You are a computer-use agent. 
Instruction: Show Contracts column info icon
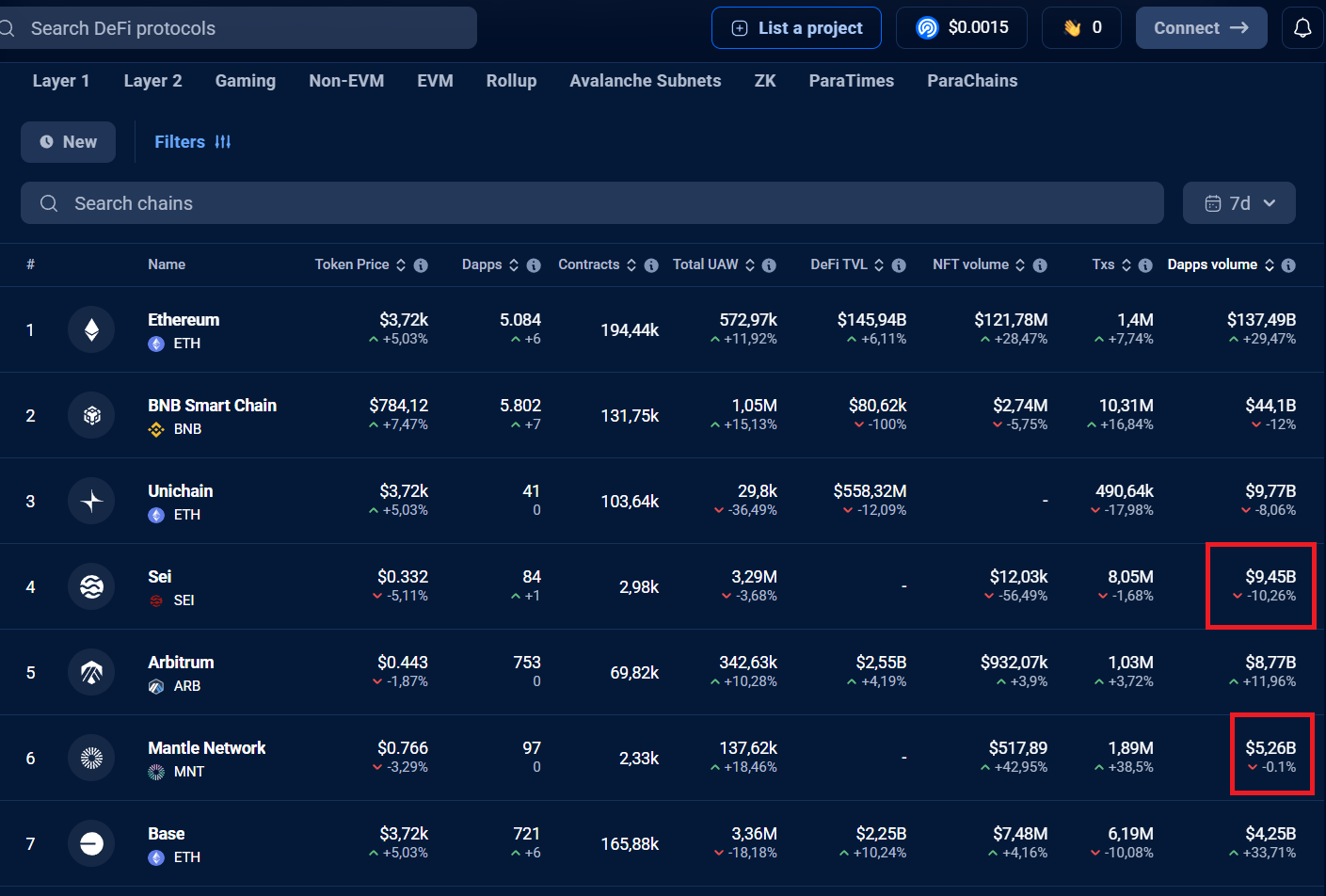(x=651, y=265)
